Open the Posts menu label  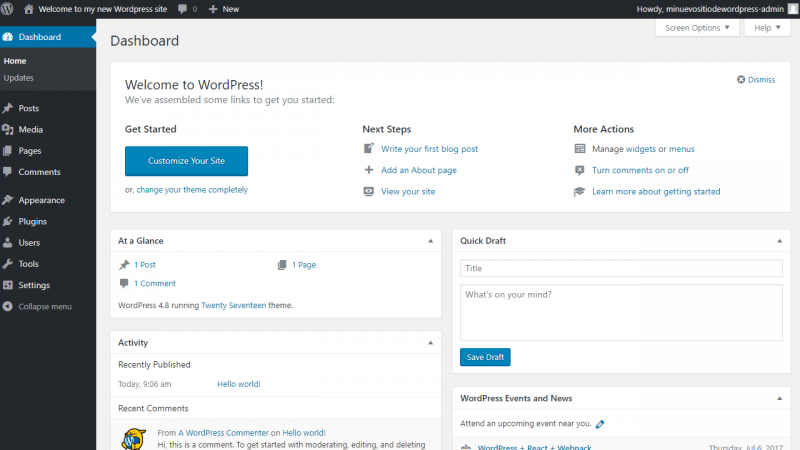[x=29, y=108]
